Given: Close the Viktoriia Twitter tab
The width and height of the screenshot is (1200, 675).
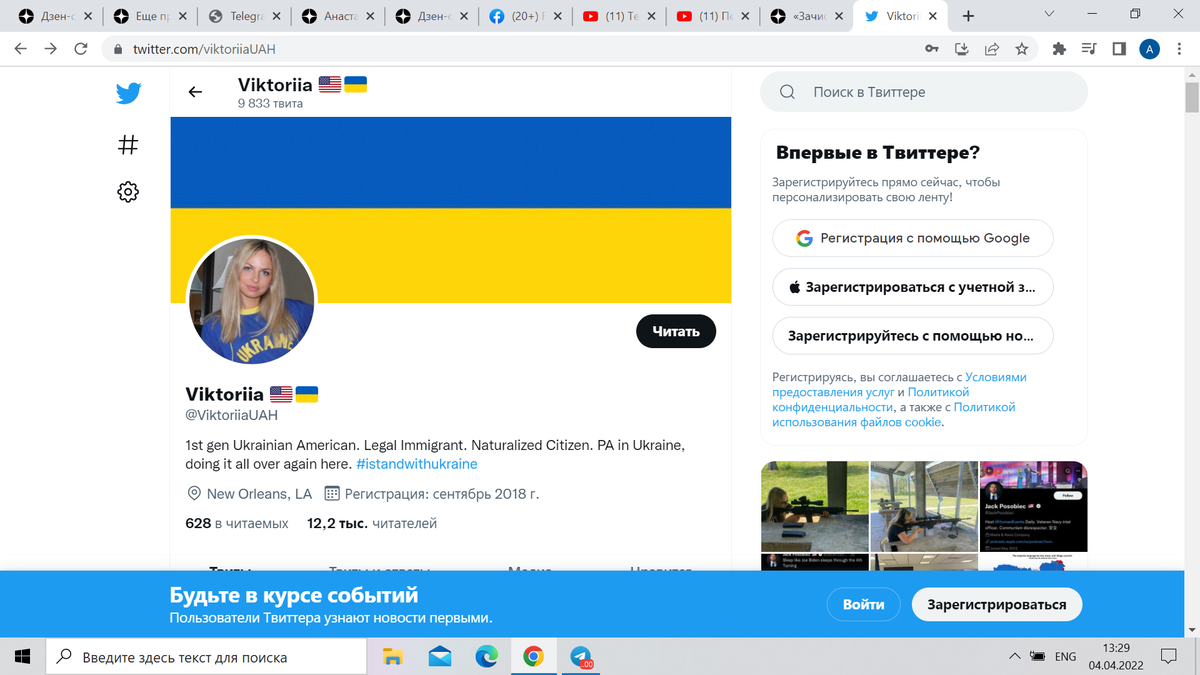Looking at the screenshot, I should pyautogui.click(x=931, y=16).
